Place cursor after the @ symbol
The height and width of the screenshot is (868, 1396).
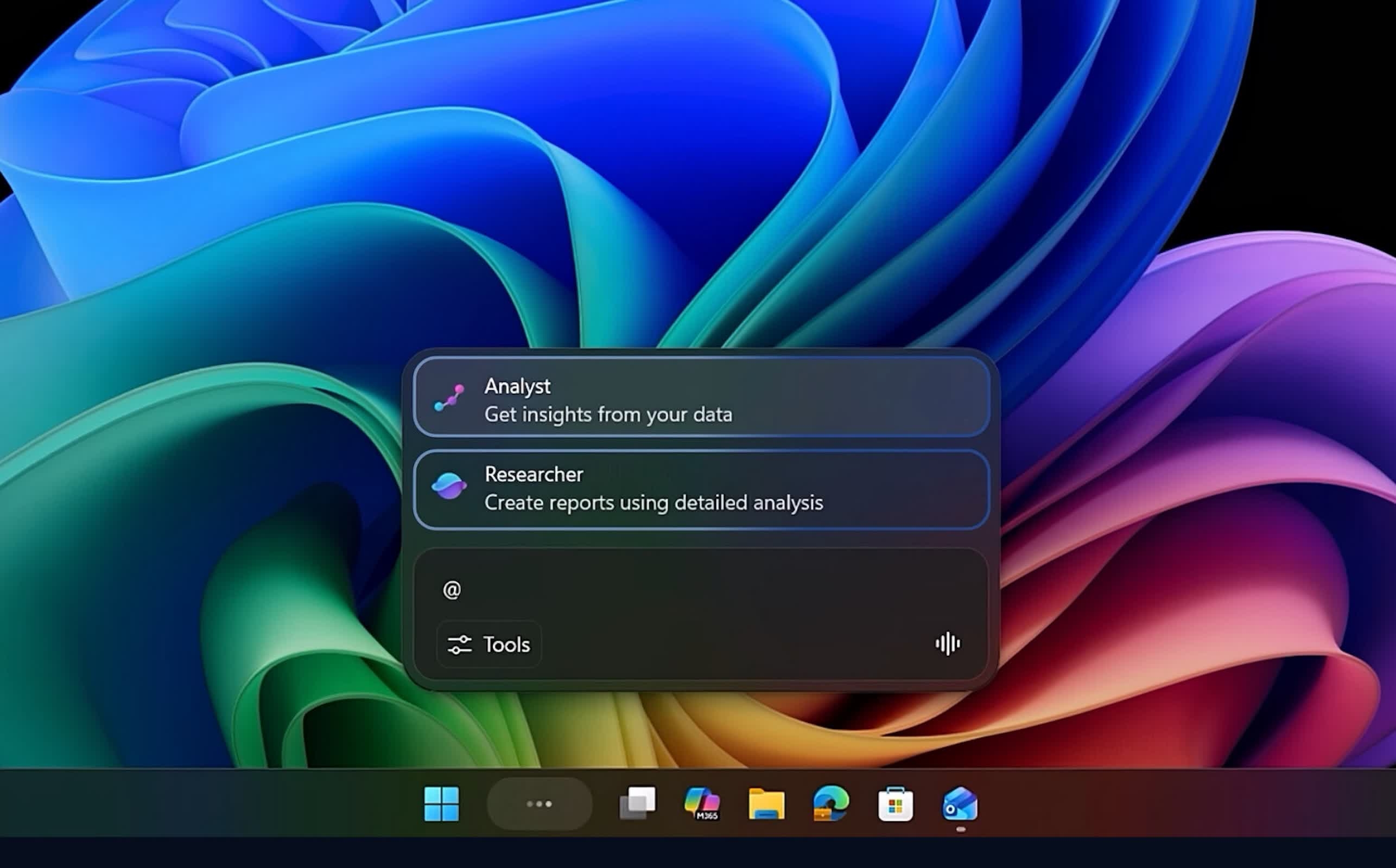[x=465, y=590]
